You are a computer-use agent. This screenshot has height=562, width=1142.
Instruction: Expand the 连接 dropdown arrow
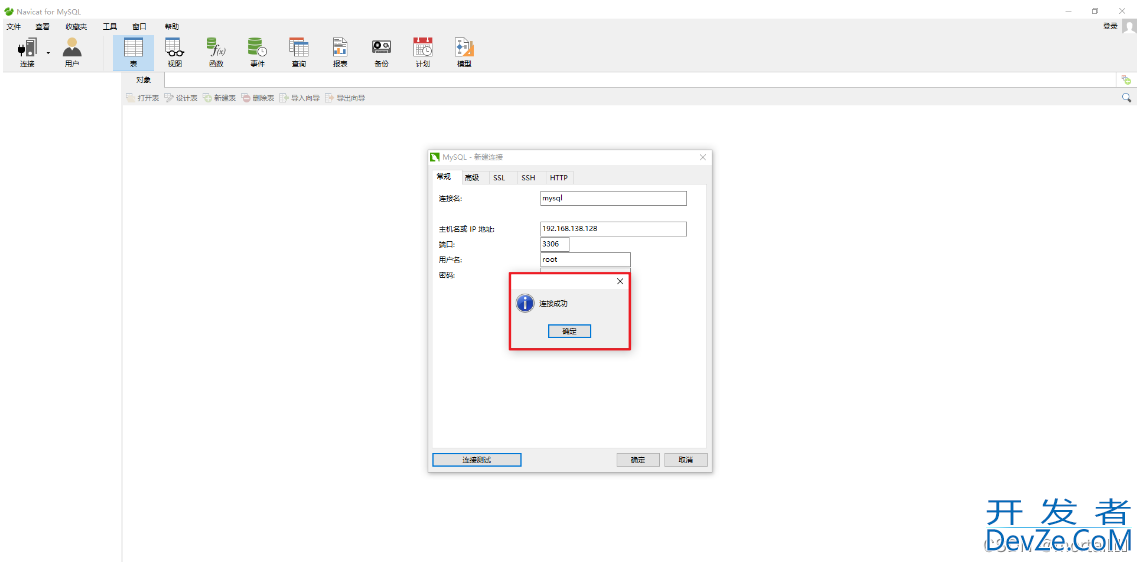(48, 52)
